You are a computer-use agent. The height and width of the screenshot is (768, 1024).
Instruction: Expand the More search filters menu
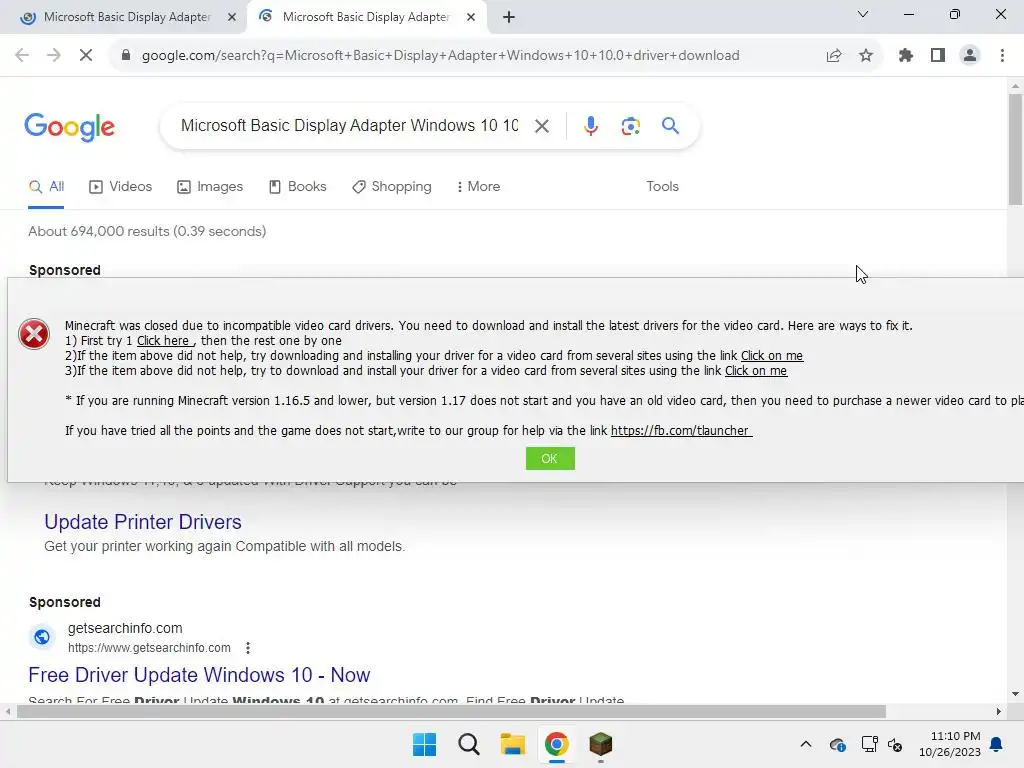479,187
